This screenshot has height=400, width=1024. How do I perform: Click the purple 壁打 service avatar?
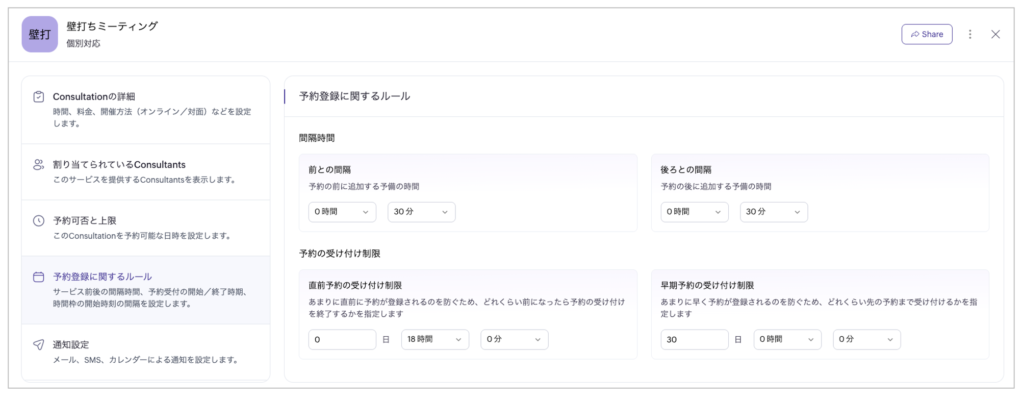coord(40,34)
